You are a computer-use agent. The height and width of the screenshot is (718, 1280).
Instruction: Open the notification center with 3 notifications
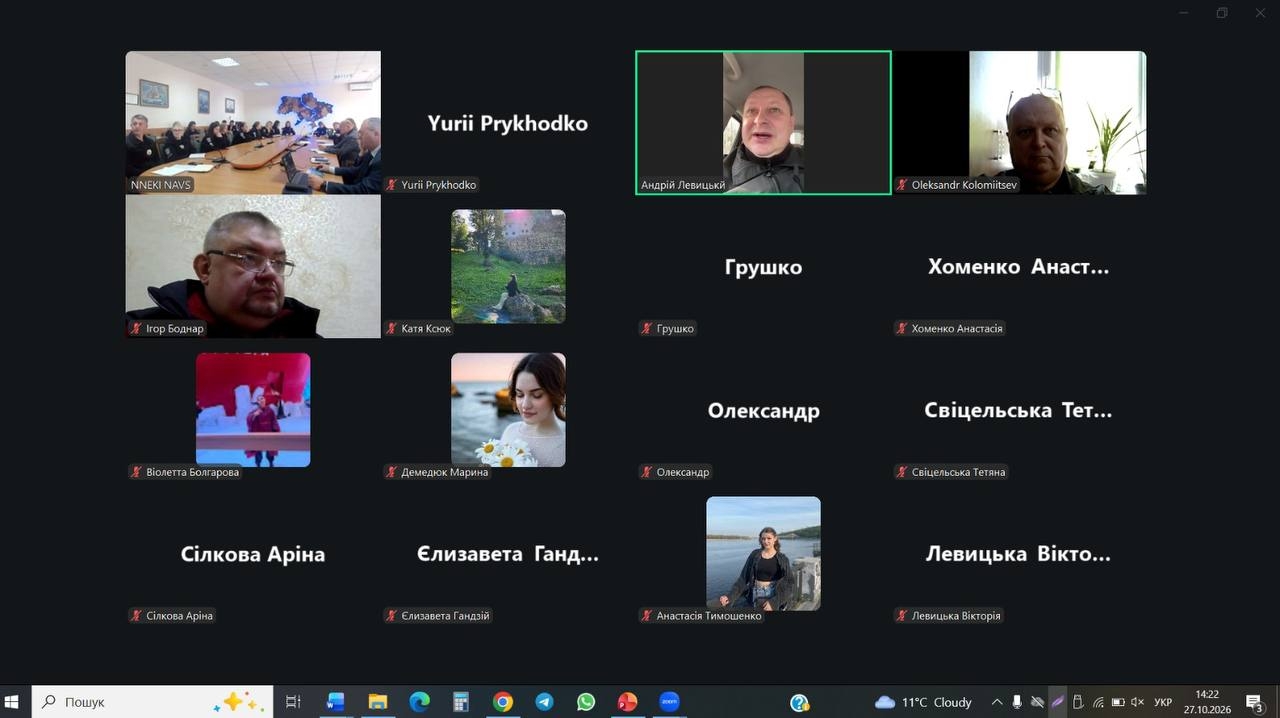1255,703
